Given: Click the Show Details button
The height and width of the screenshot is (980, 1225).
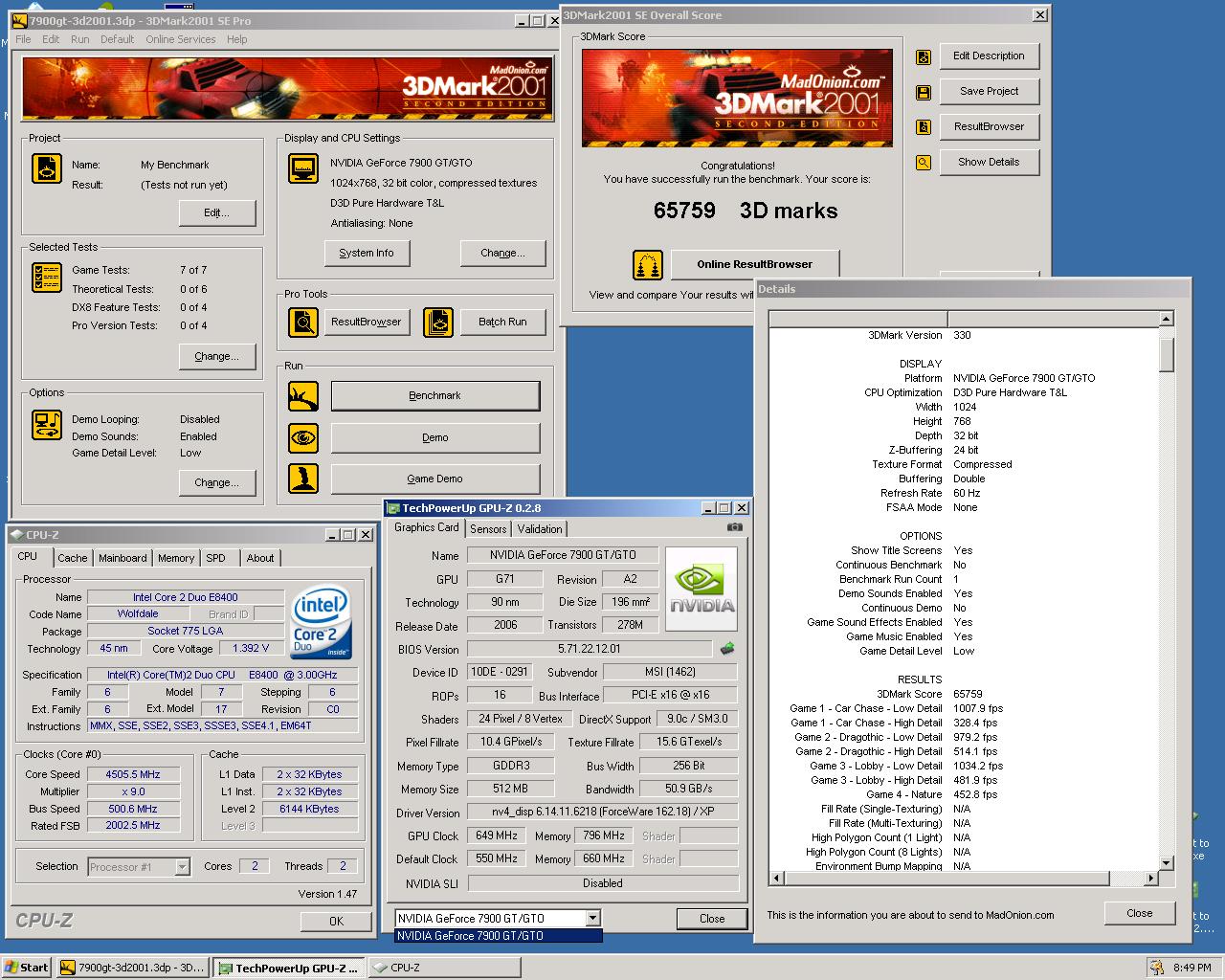Looking at the screenshot, I should pos(990,162).
